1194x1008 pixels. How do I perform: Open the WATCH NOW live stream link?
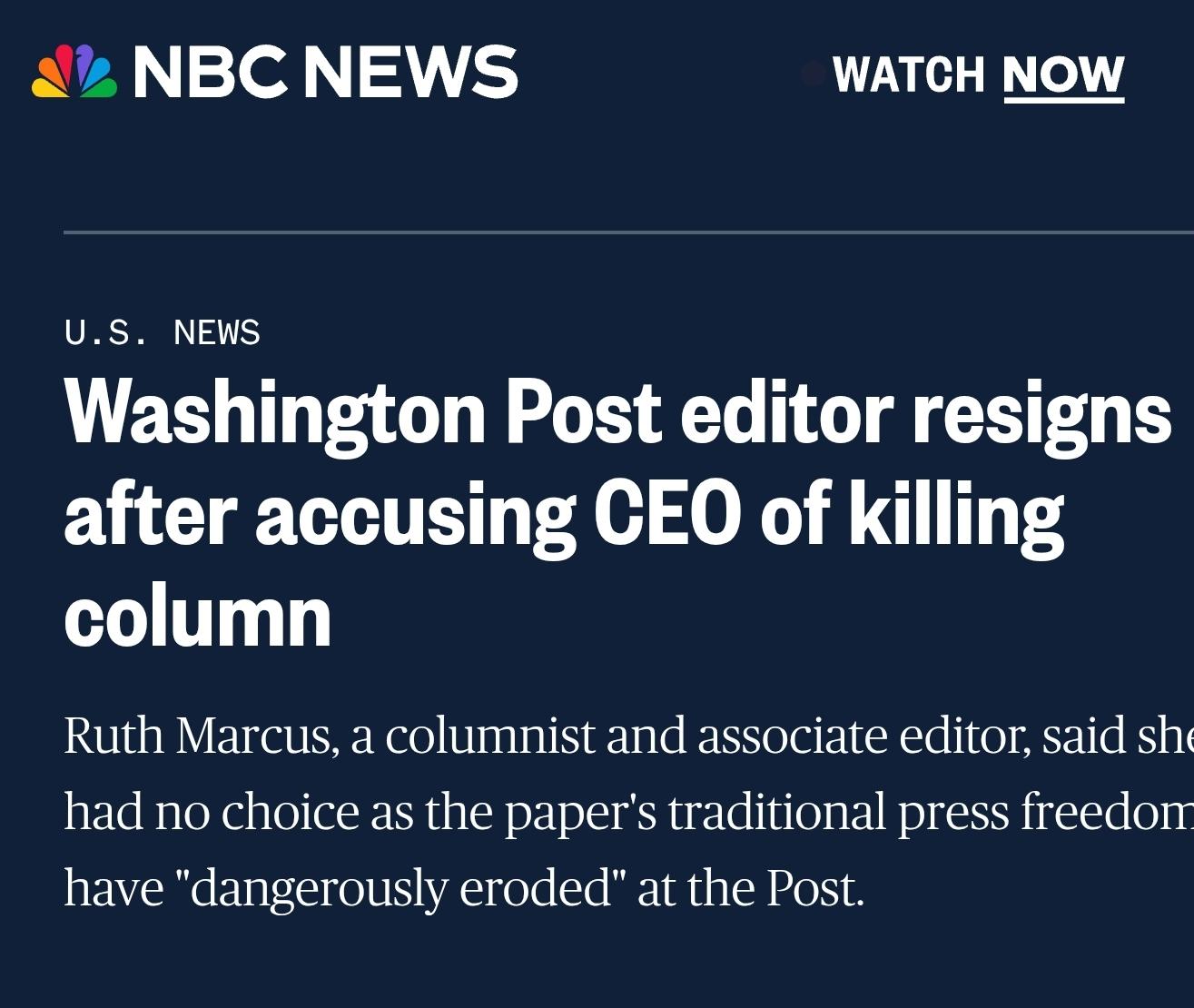[978, 74]
